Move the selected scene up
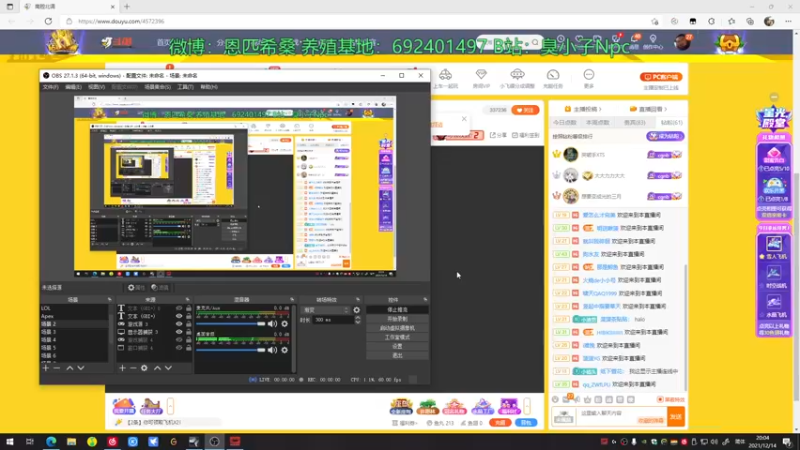The width and height of the screenshot is (800, 450). coord(70,368)
